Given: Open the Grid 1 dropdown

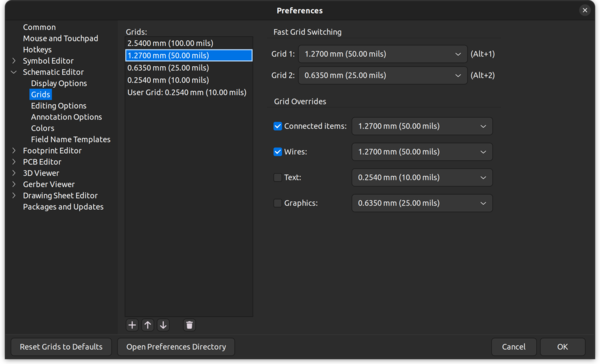Looking at the screenshot, I should pos(383,54).
